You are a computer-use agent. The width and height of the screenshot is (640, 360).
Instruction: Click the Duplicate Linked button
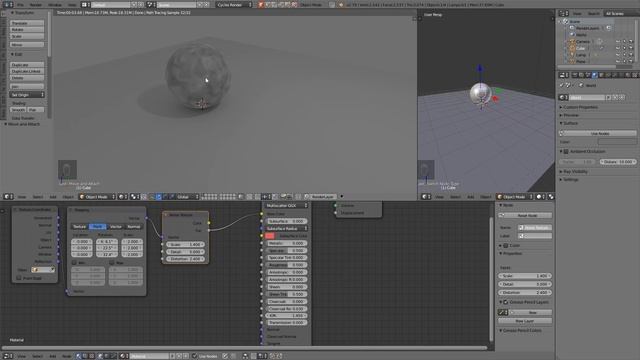coord(27,71)
